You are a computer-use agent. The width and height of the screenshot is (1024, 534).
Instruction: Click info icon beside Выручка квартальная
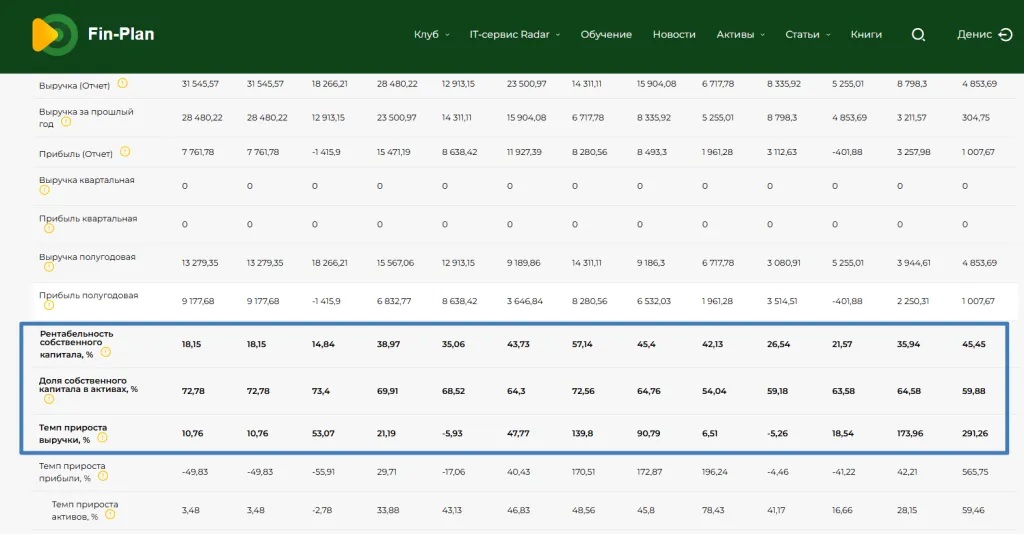click(45, 190)
